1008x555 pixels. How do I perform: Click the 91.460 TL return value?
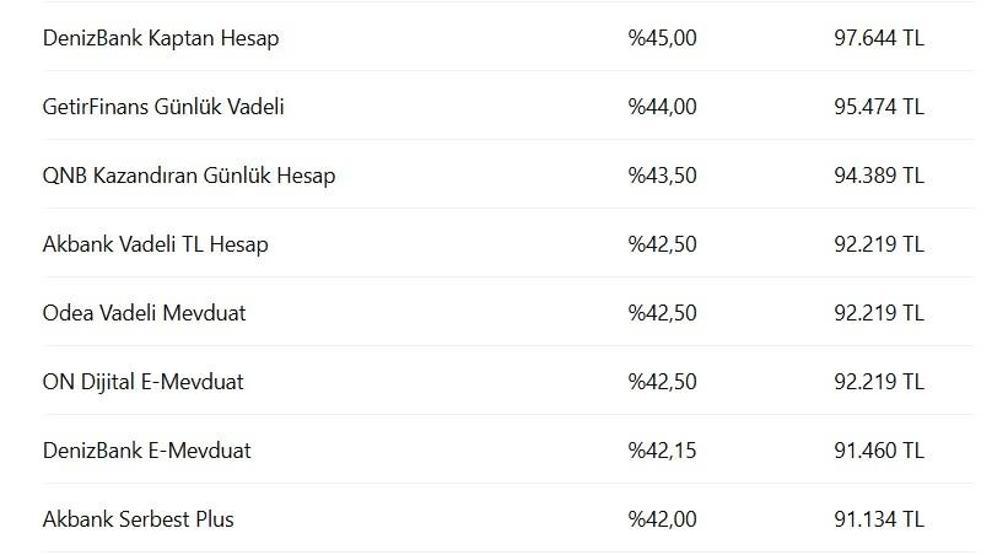(879, 451)
